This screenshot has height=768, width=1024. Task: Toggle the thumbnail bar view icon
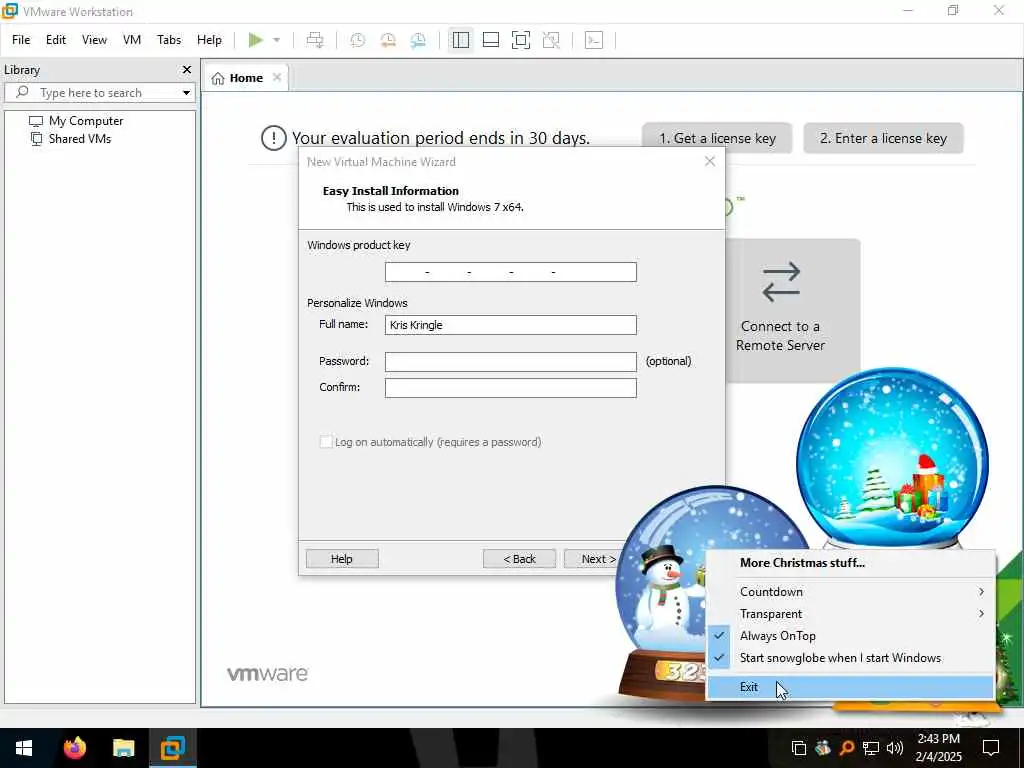click(490, 40)
